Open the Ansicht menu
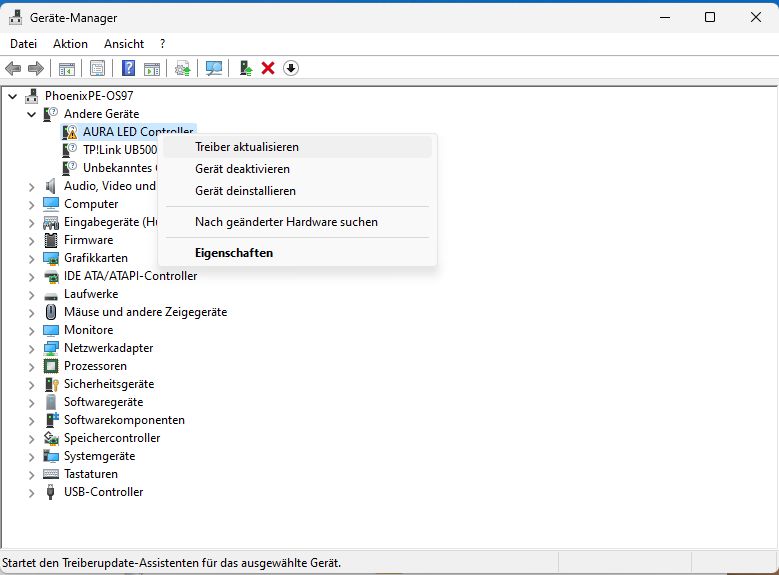 [124, 44]
